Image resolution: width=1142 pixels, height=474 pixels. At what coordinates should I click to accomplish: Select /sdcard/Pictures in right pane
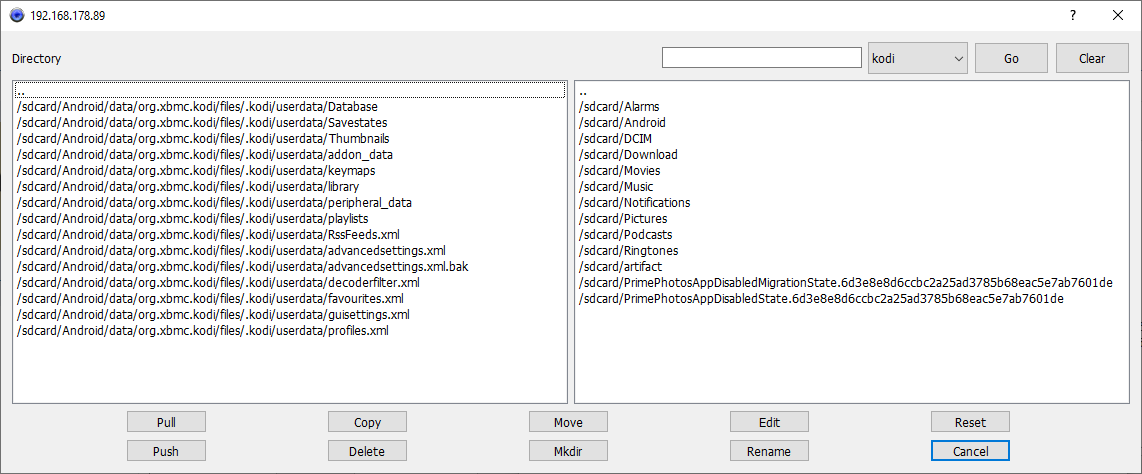(x=852, y=219)
